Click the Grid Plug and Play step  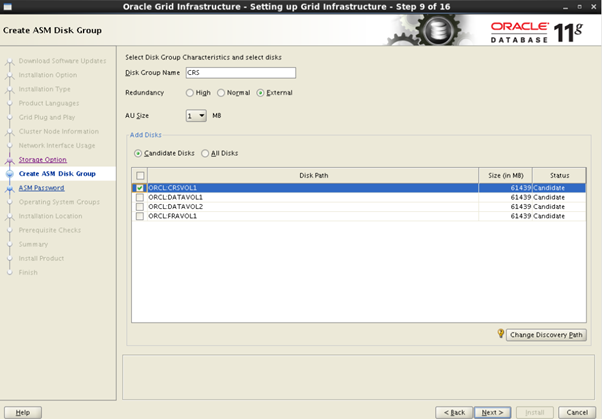47,117
